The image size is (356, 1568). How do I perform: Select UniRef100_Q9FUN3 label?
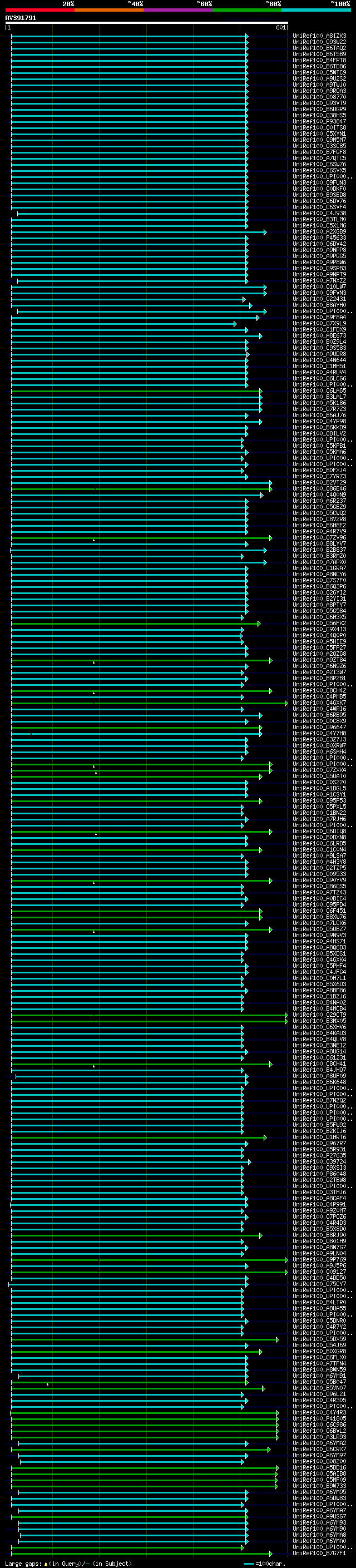pos(319,182)
